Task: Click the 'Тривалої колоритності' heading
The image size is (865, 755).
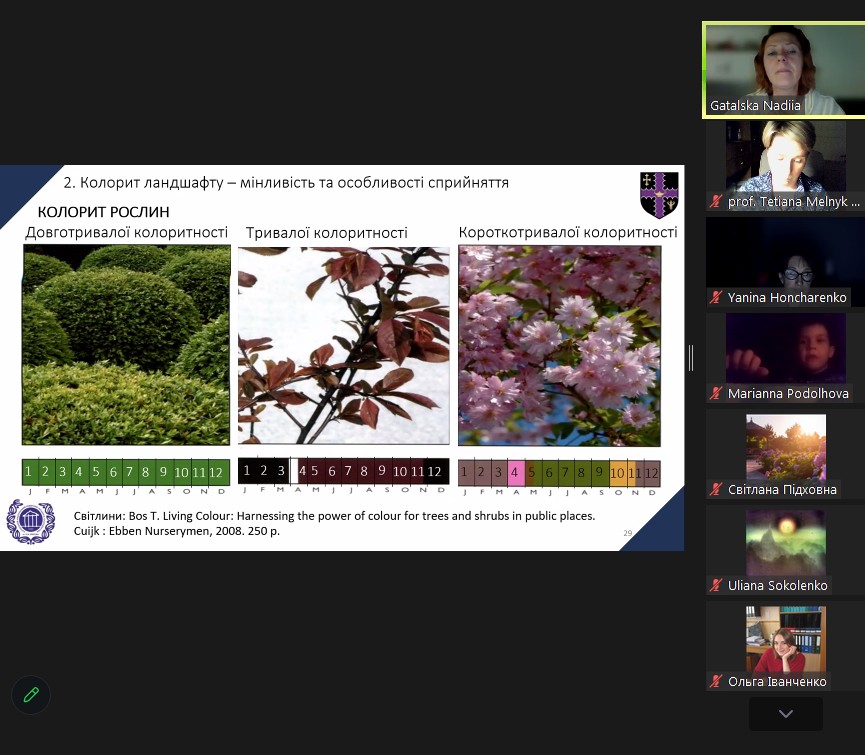Action: [327, 233]
